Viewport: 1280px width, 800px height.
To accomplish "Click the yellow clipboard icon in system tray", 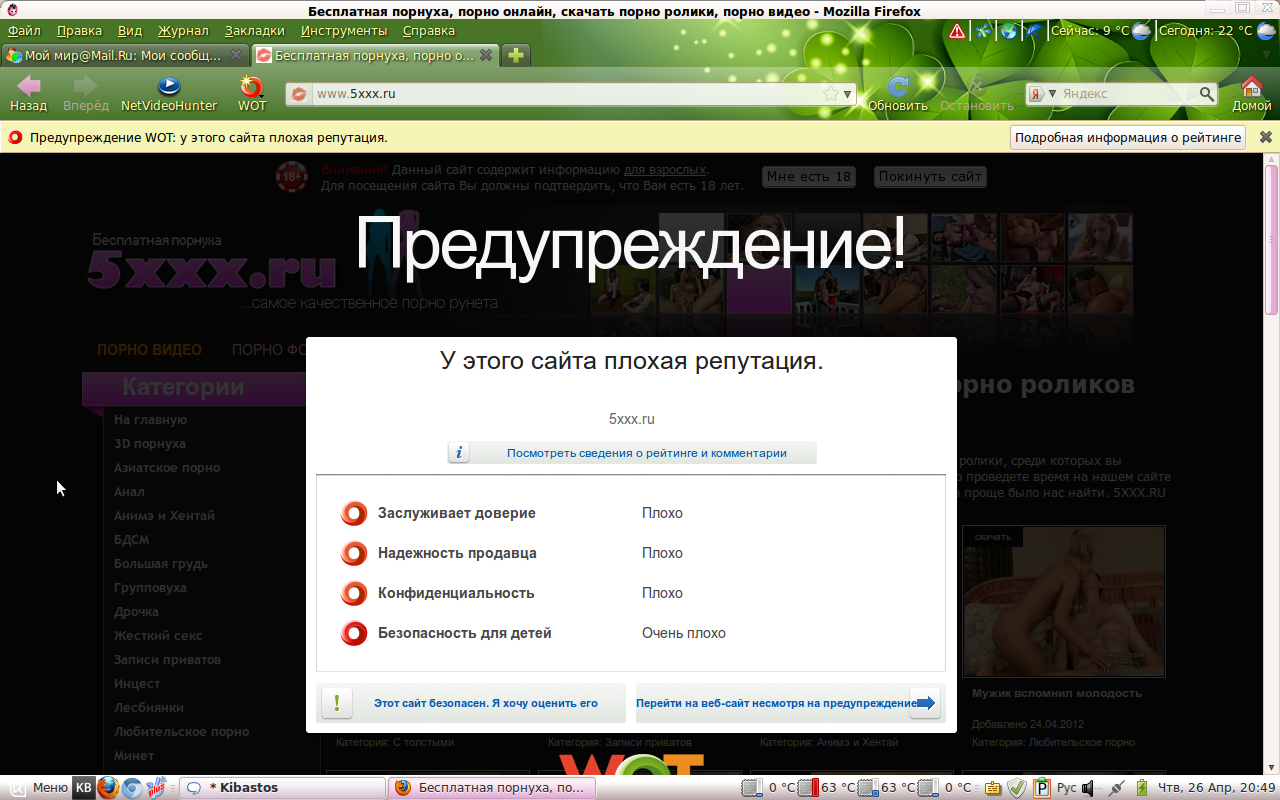I will (994, 788).
